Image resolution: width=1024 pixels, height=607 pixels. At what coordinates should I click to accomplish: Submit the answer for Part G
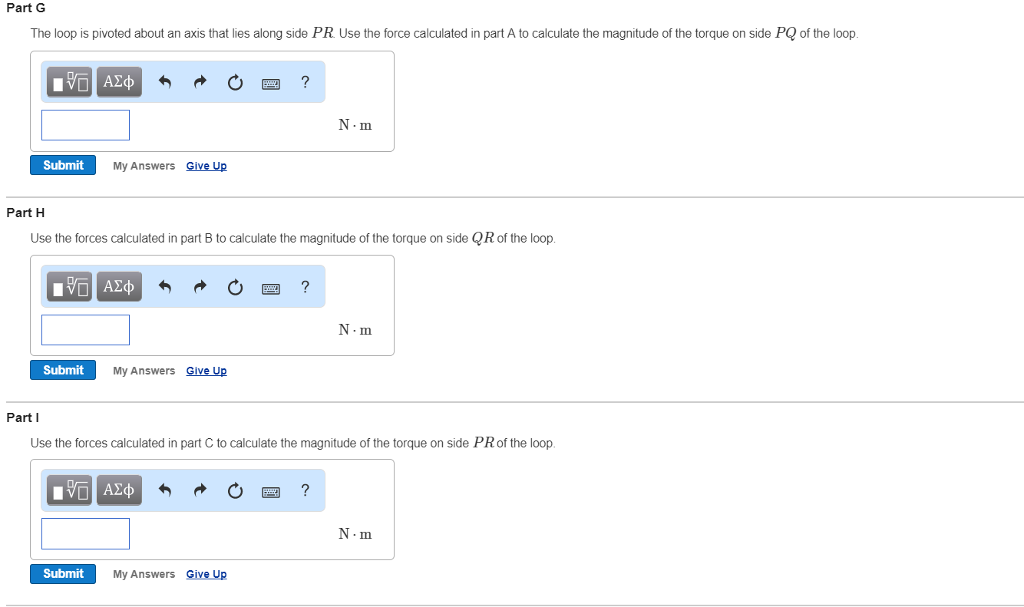[62, 165]
